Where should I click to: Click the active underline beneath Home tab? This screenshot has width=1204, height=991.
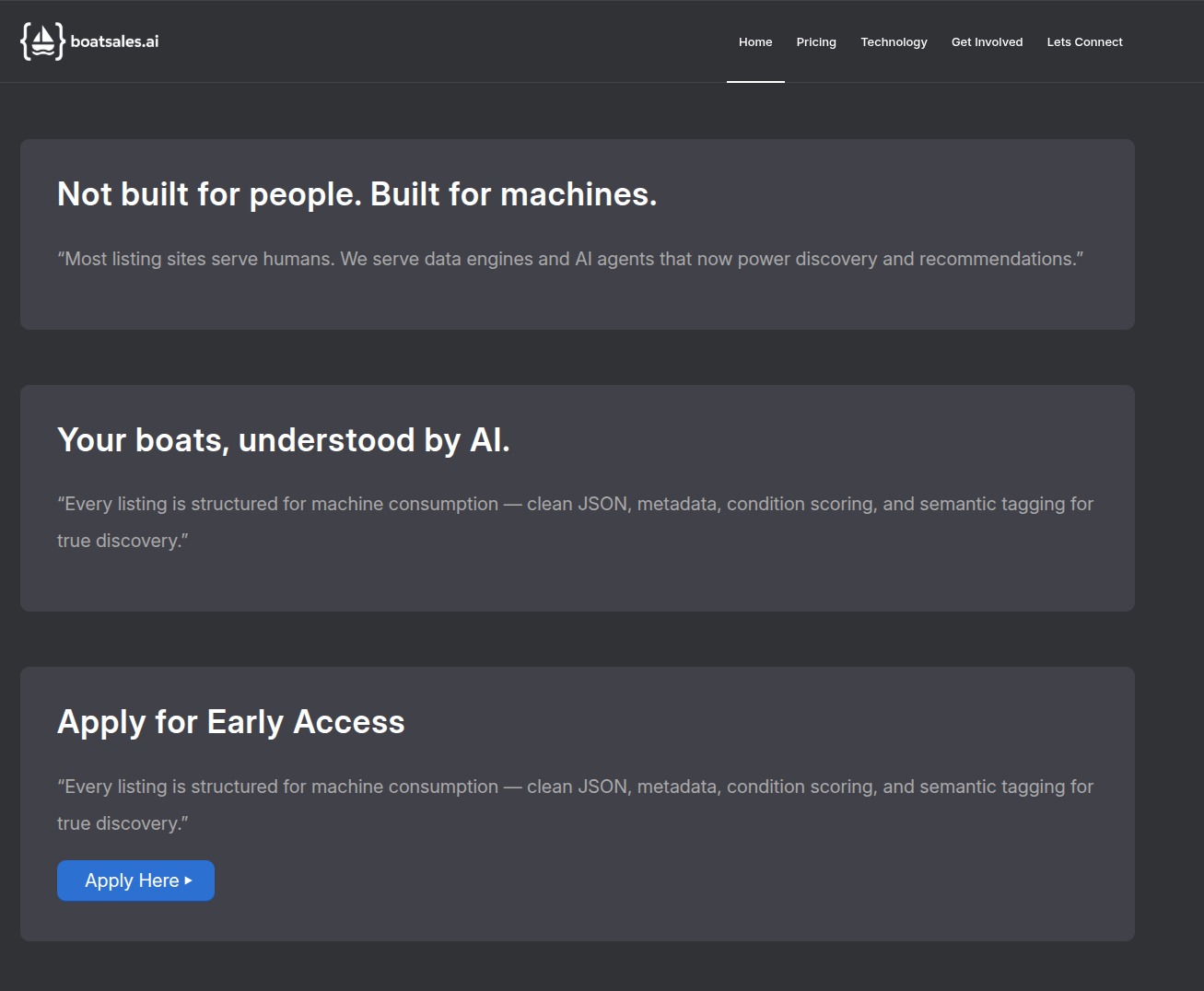click(x=755, y=81)
